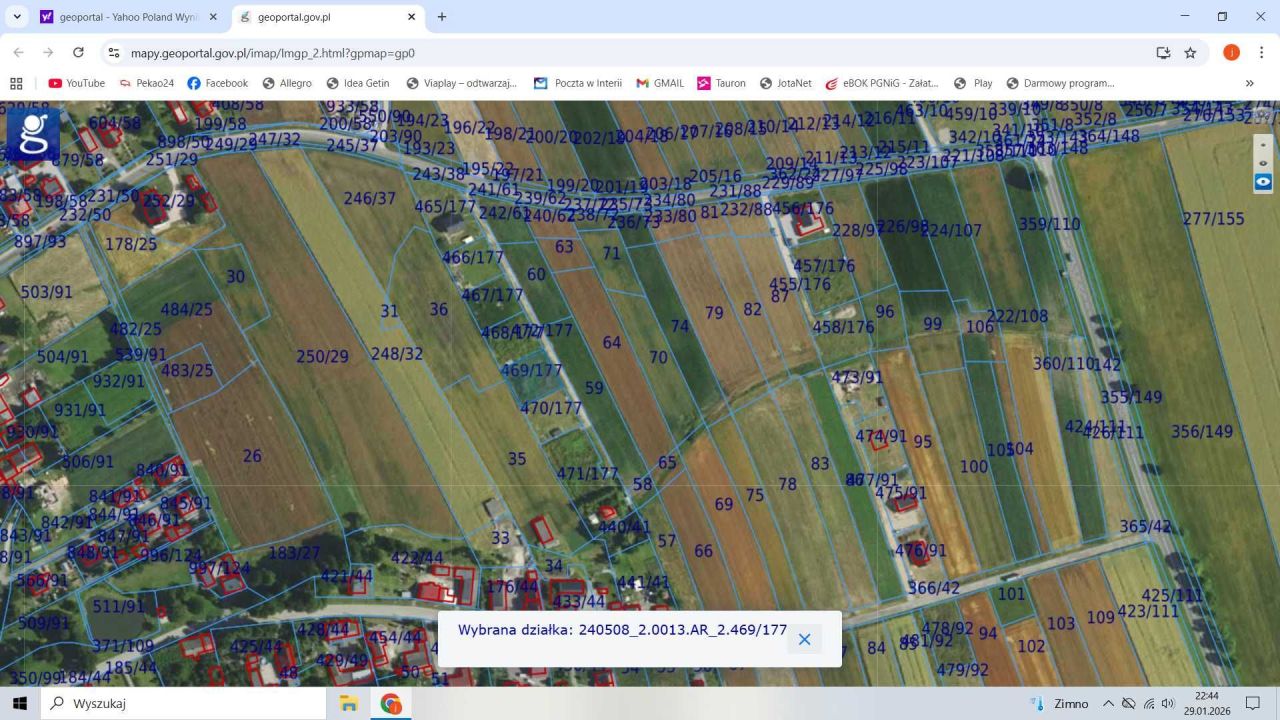Open a new browser tab
1280x720 pixels.
(442, 17)
